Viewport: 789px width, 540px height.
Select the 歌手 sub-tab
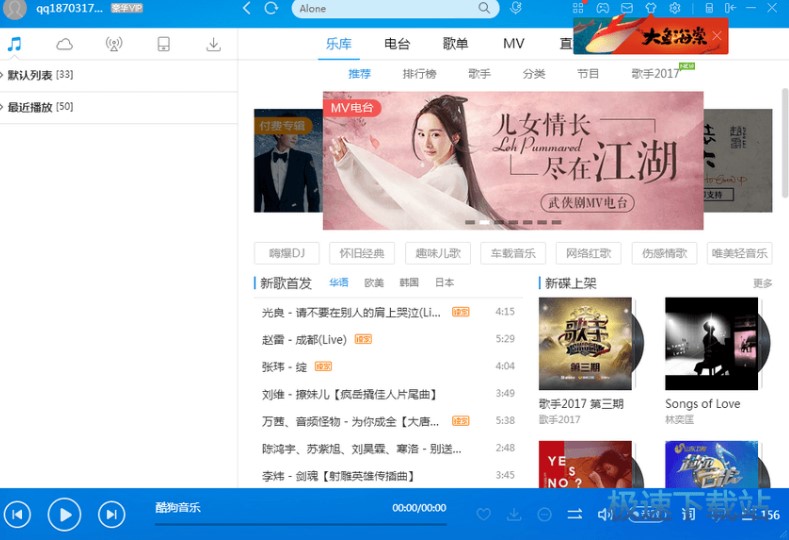[479, 74]
